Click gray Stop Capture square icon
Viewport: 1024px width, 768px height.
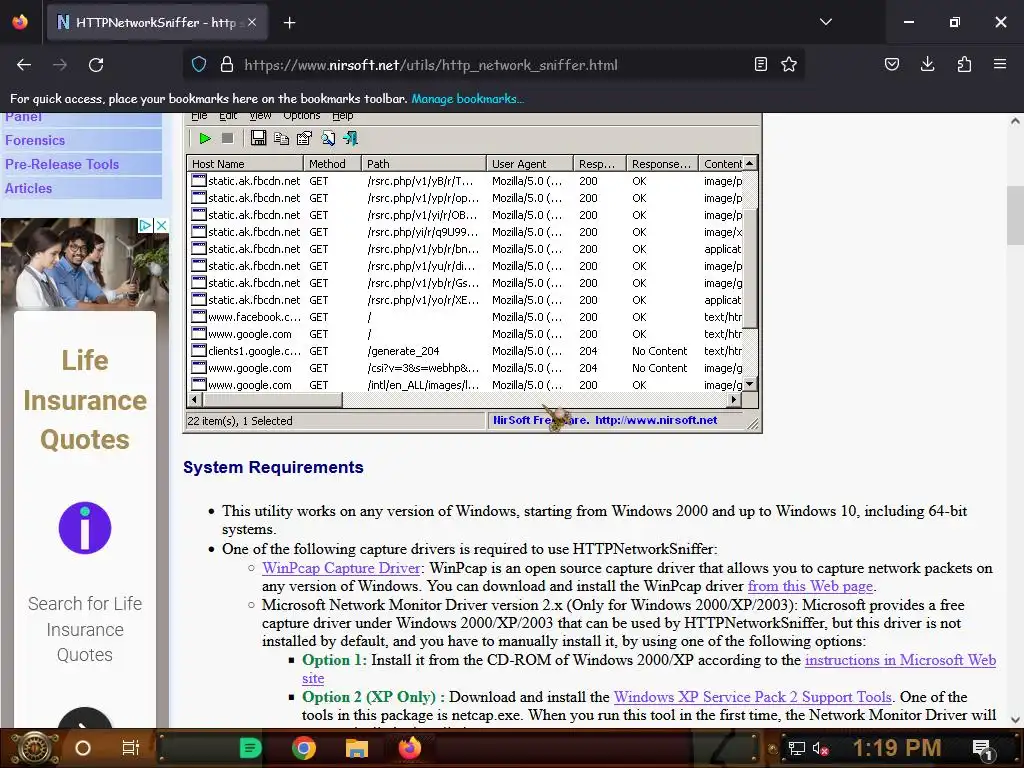[x=227, y=138]
